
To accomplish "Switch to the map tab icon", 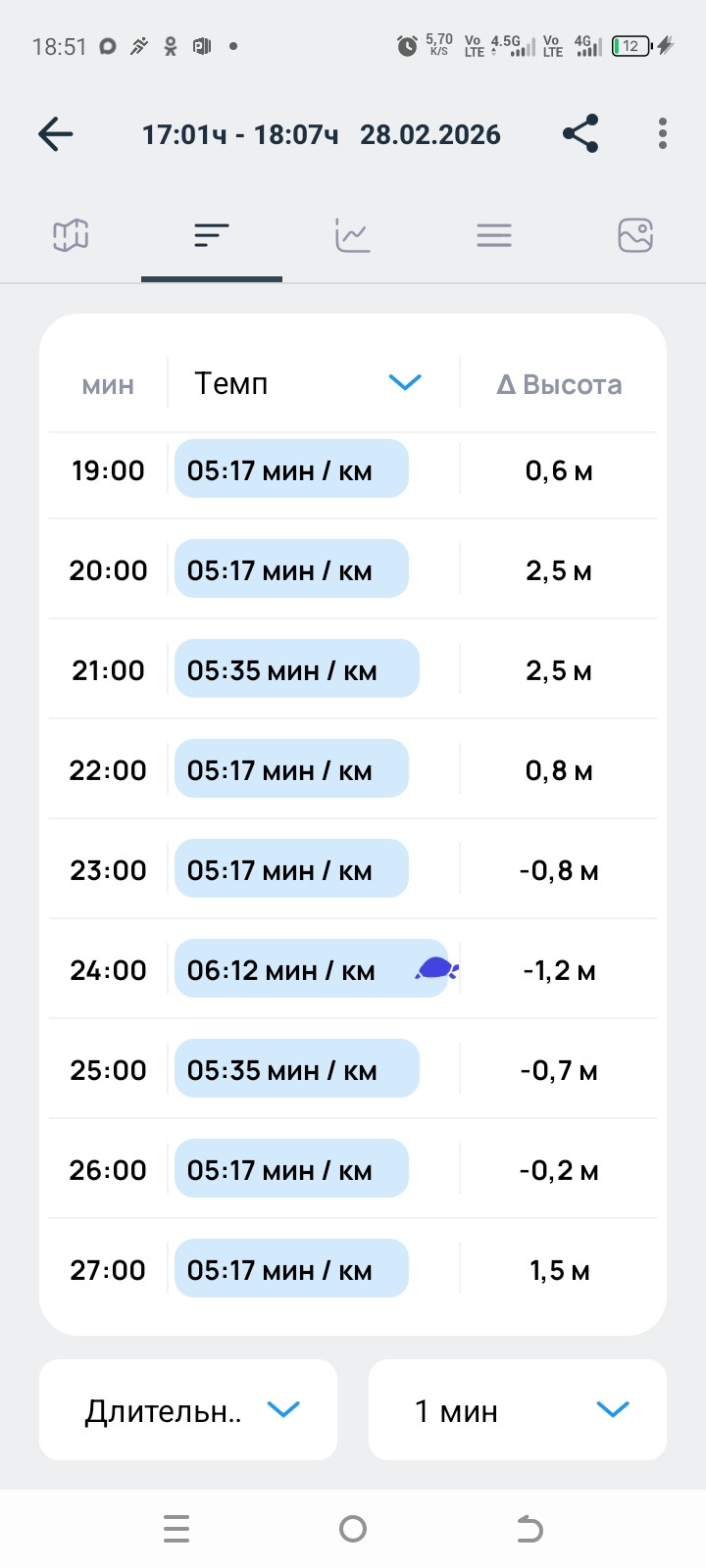I will tap(71, 235).
